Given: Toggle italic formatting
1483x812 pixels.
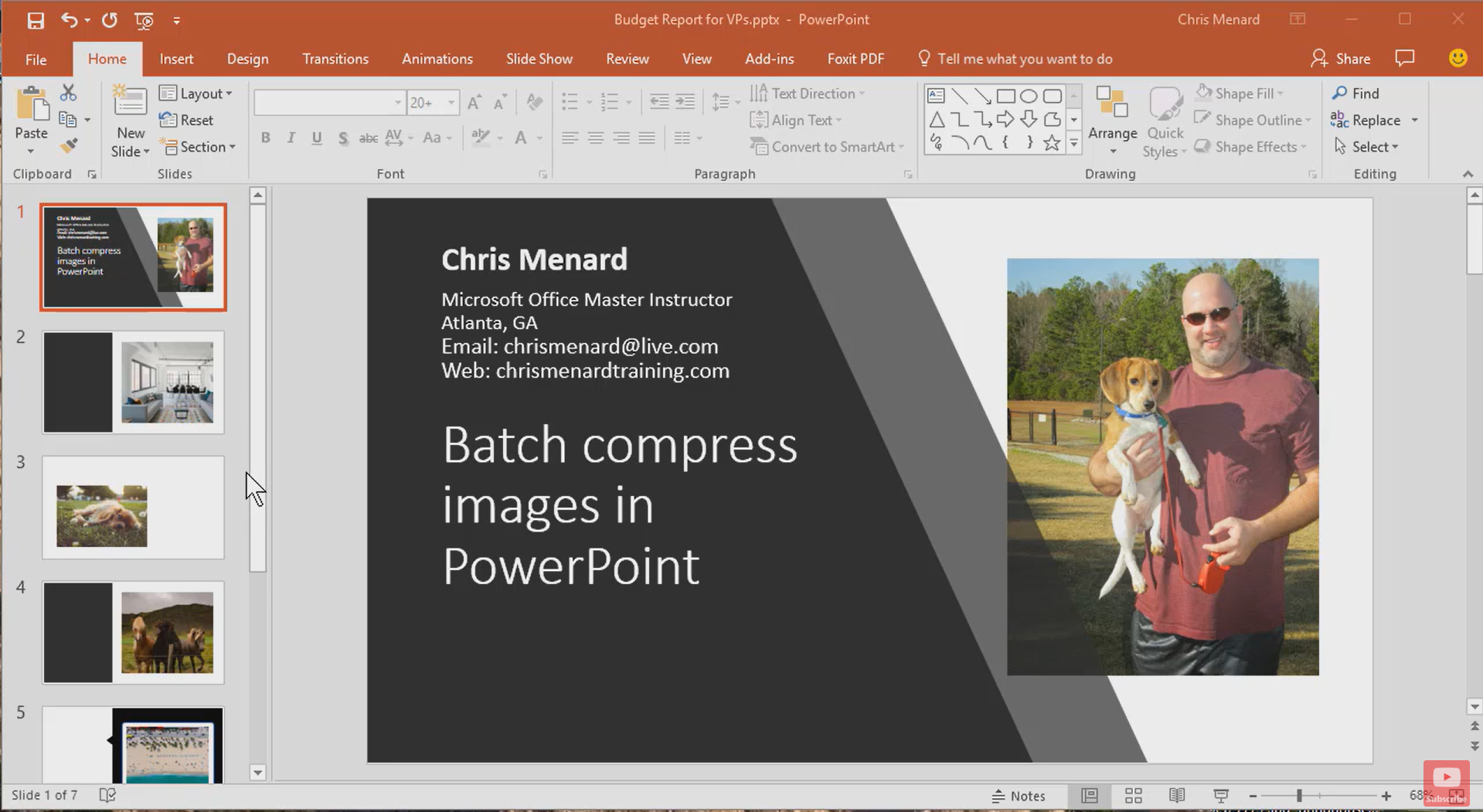Looking at the screenshot, I should pyautogui.click(x=291, y=138).
